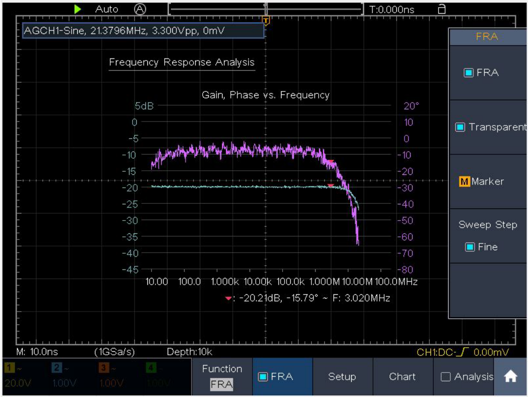Select channel 4 indicator
529x397 pixels.
point(159,375)
